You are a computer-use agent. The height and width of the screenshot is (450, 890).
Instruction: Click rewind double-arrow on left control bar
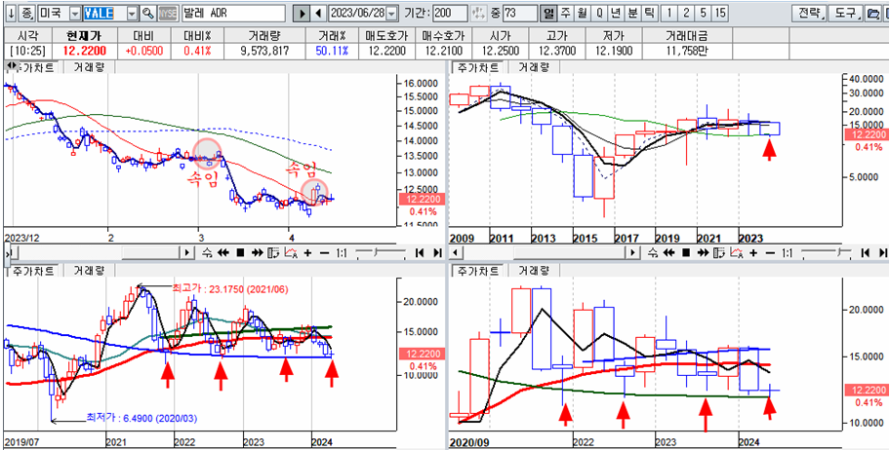point(223,253)
